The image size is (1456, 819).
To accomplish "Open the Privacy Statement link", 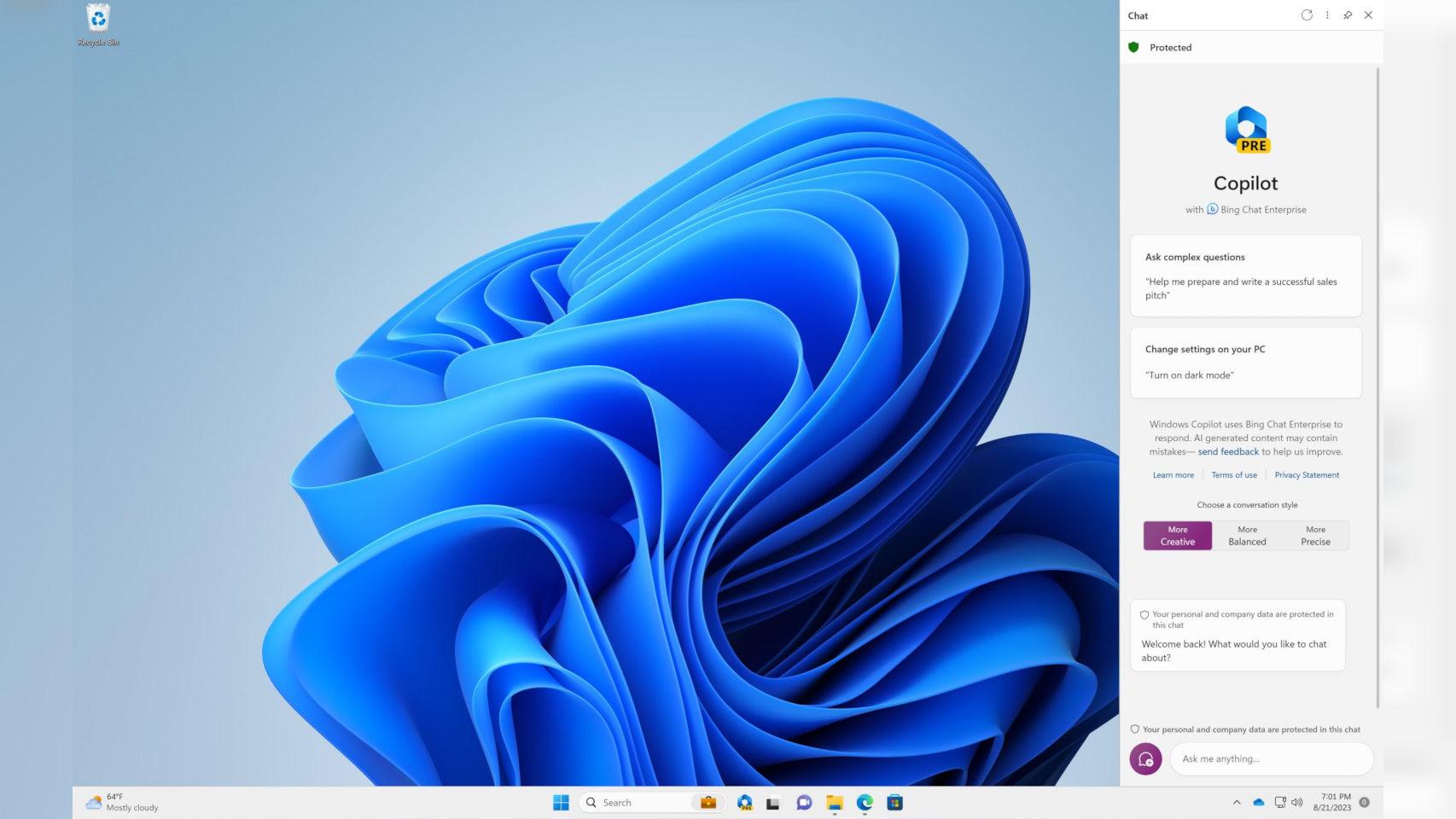I will pyautogui.click(x=1307, y=475).
